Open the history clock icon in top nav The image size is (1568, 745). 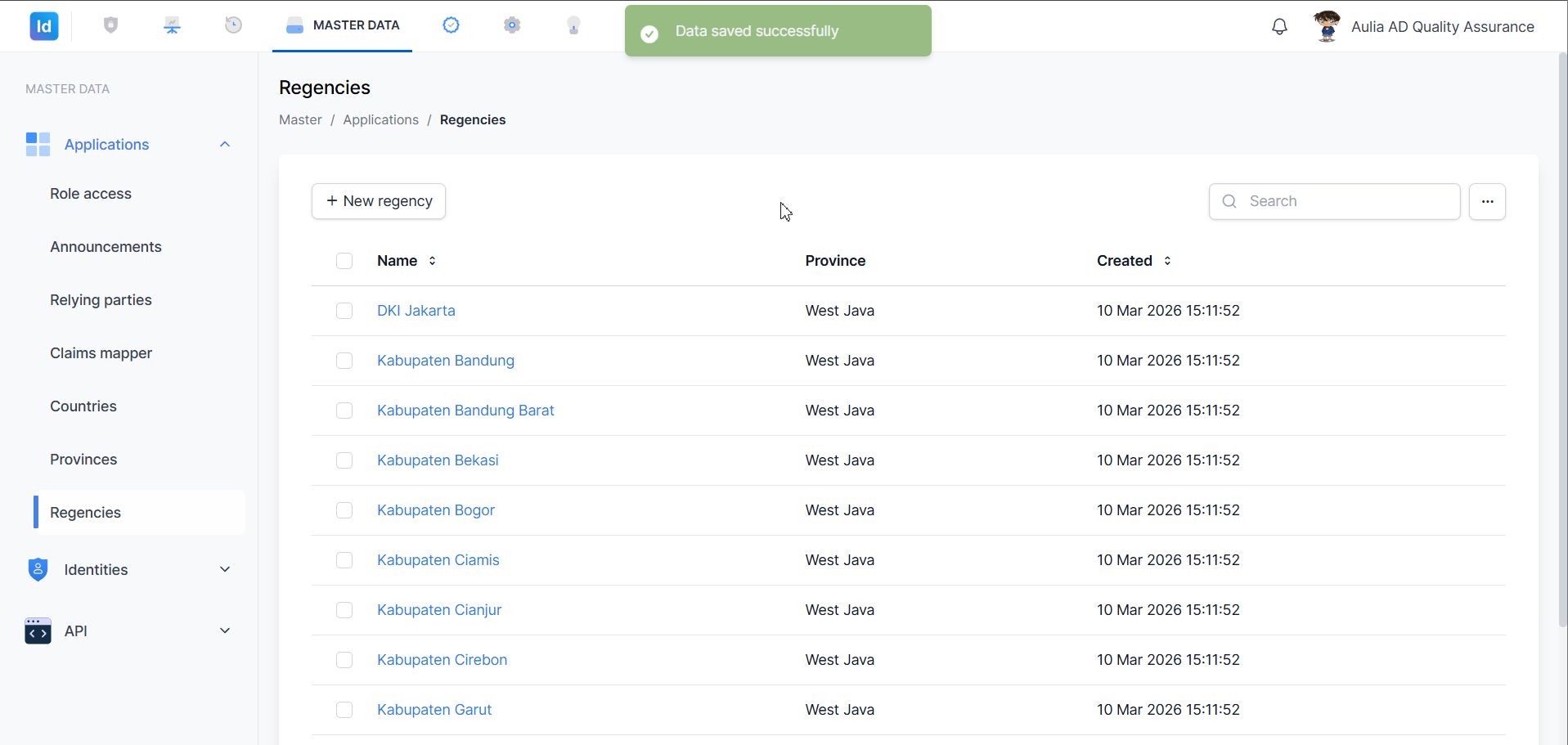pyautogui.click(x=233, y=25)
